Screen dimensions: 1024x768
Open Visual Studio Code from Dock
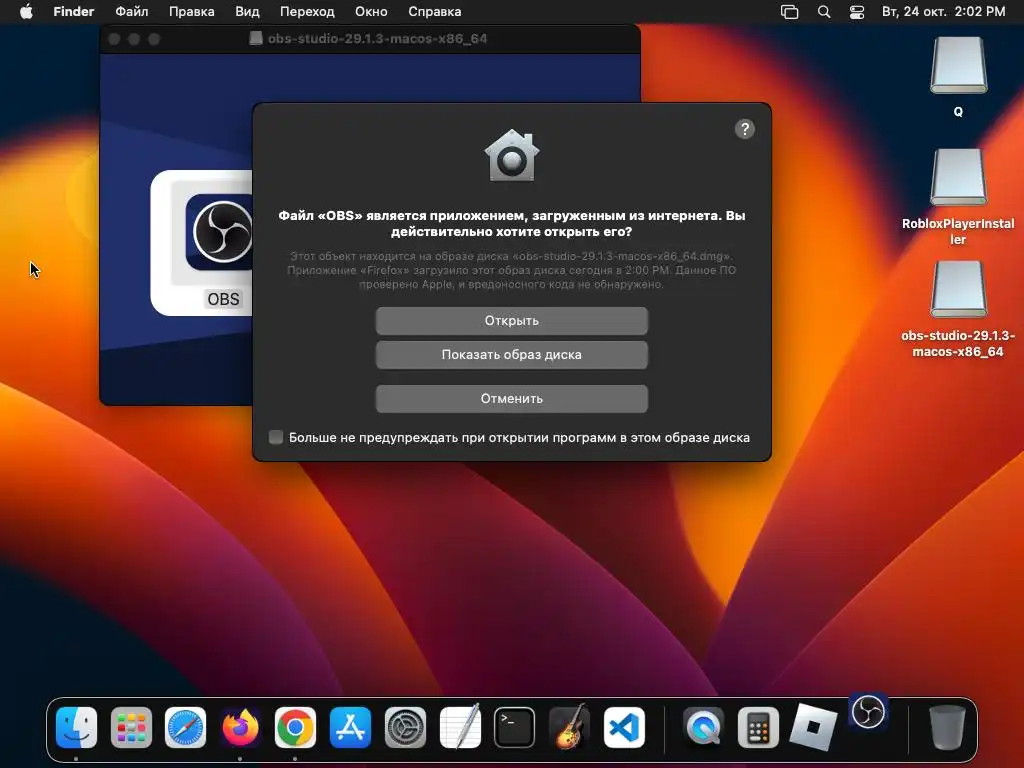[624, 728]
